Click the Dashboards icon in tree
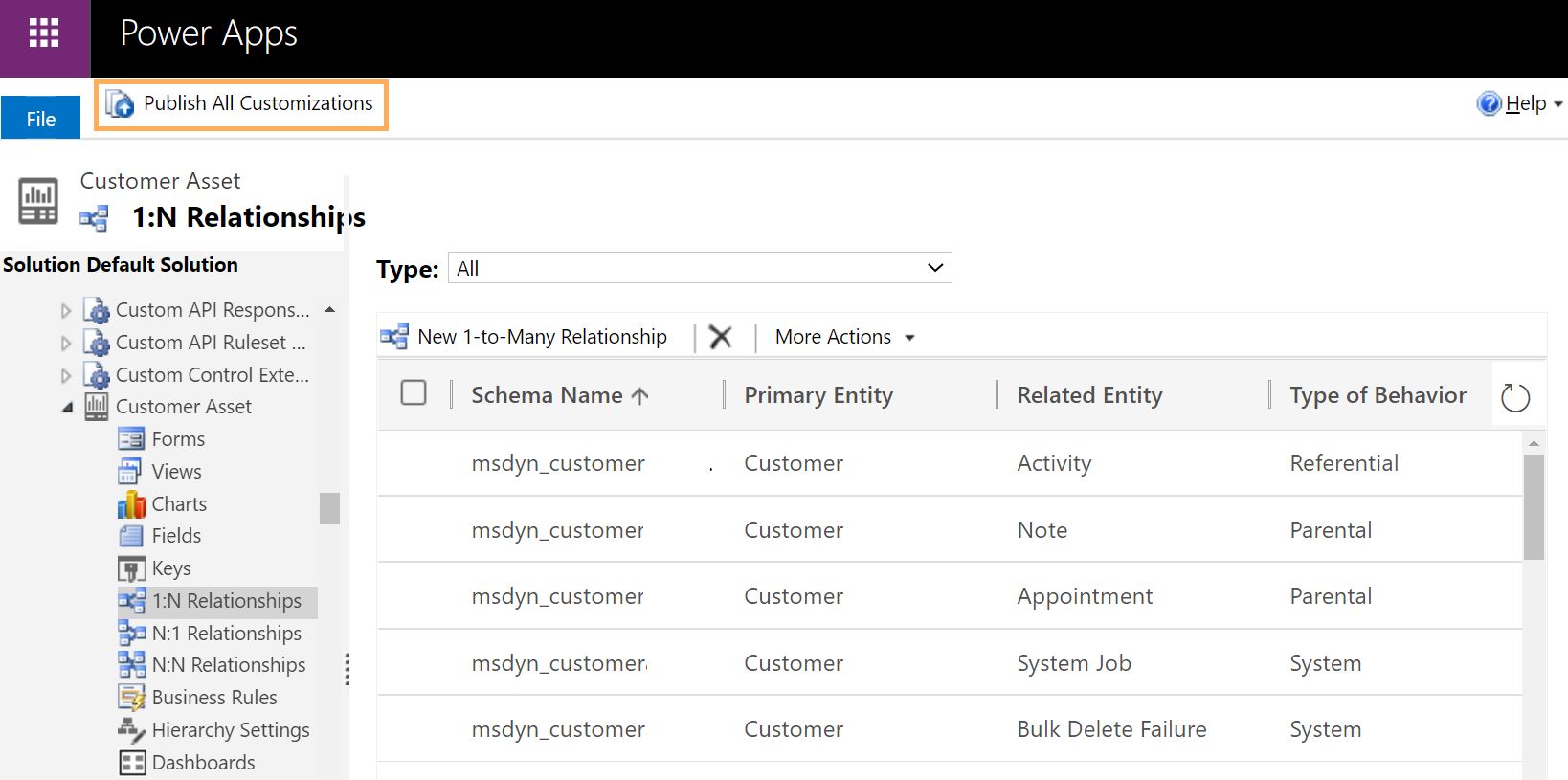 coord(132,763)
